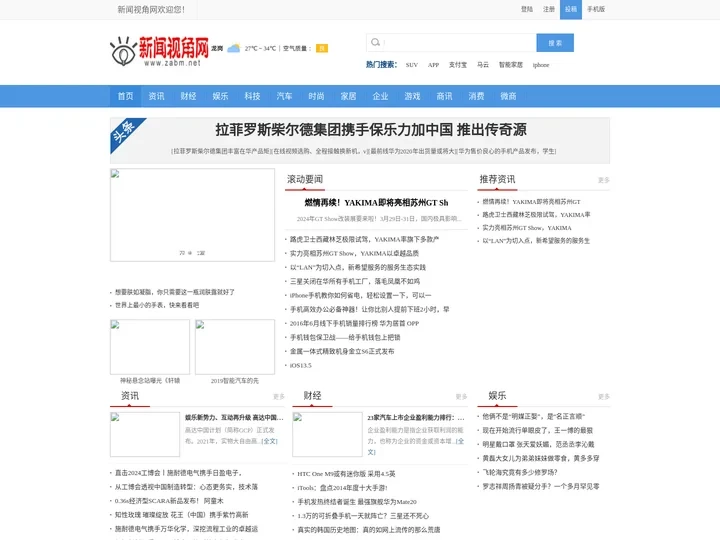Open thumbnail above 神秘悬念站曝光 caption

(x=150, y=347)
